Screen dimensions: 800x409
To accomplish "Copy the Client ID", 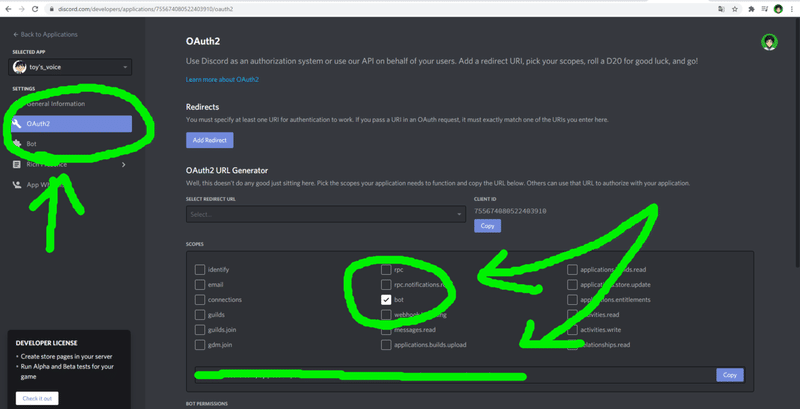I will (x=487, y=226).
